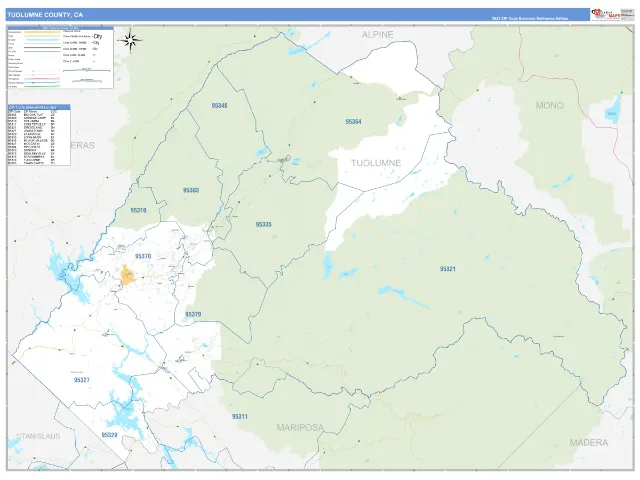Click the MADERA county label
Image resolution: width=640 pixels, height=480 pixels.
(589, 442)
